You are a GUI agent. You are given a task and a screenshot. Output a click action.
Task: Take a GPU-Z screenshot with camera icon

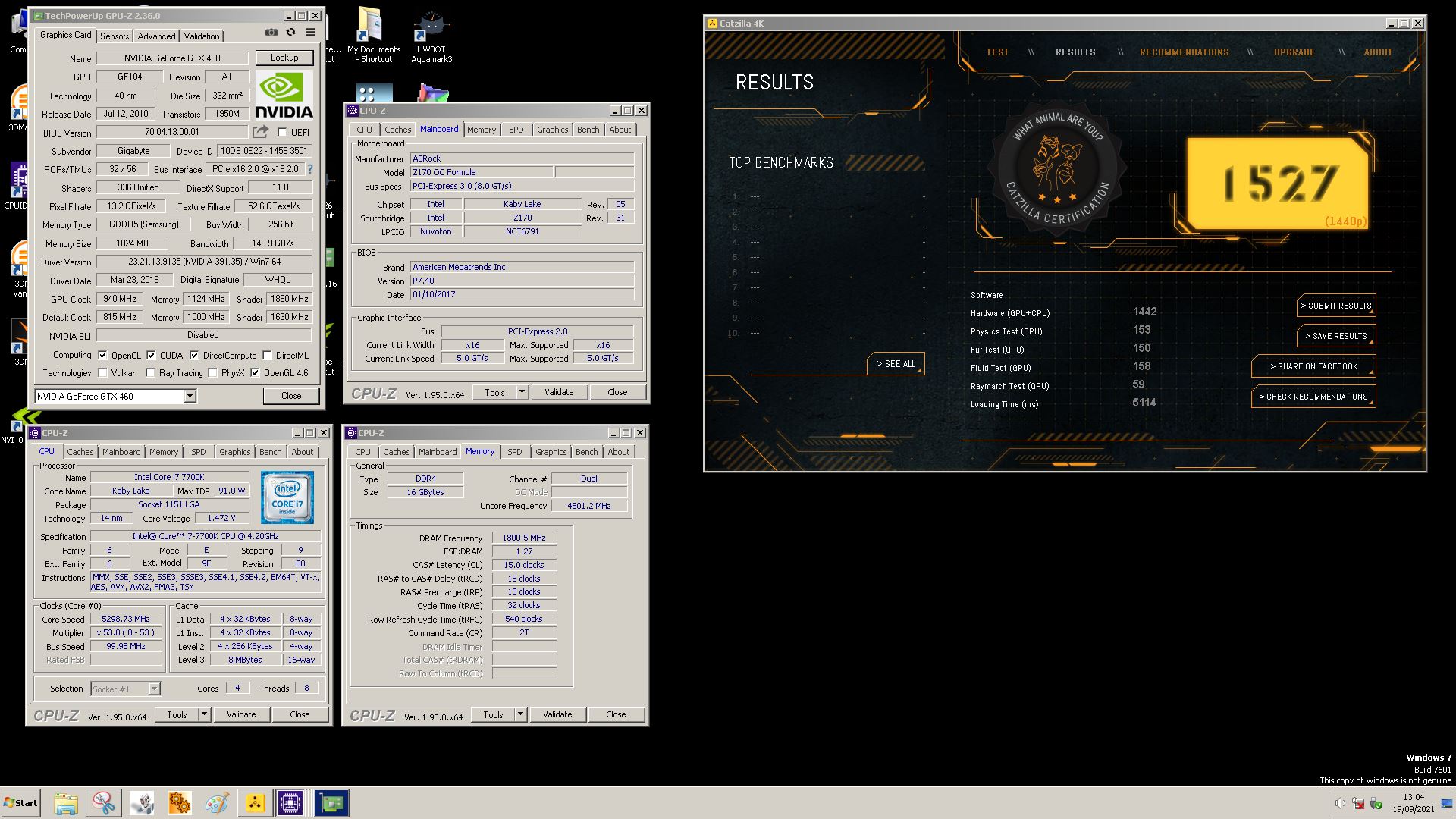(271, 33)
